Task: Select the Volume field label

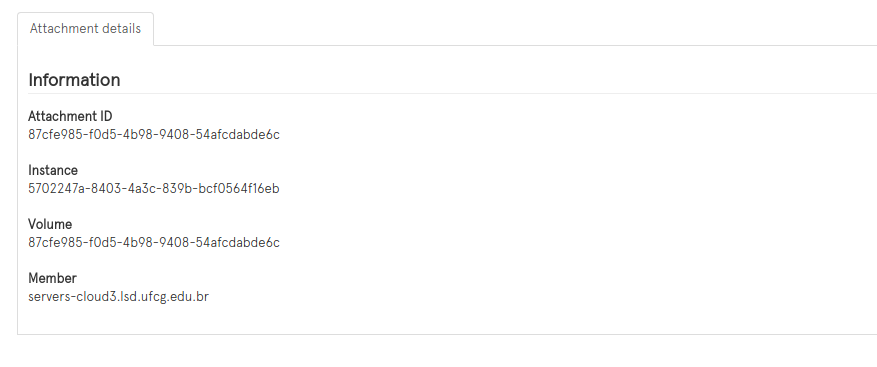Action: 50,224
